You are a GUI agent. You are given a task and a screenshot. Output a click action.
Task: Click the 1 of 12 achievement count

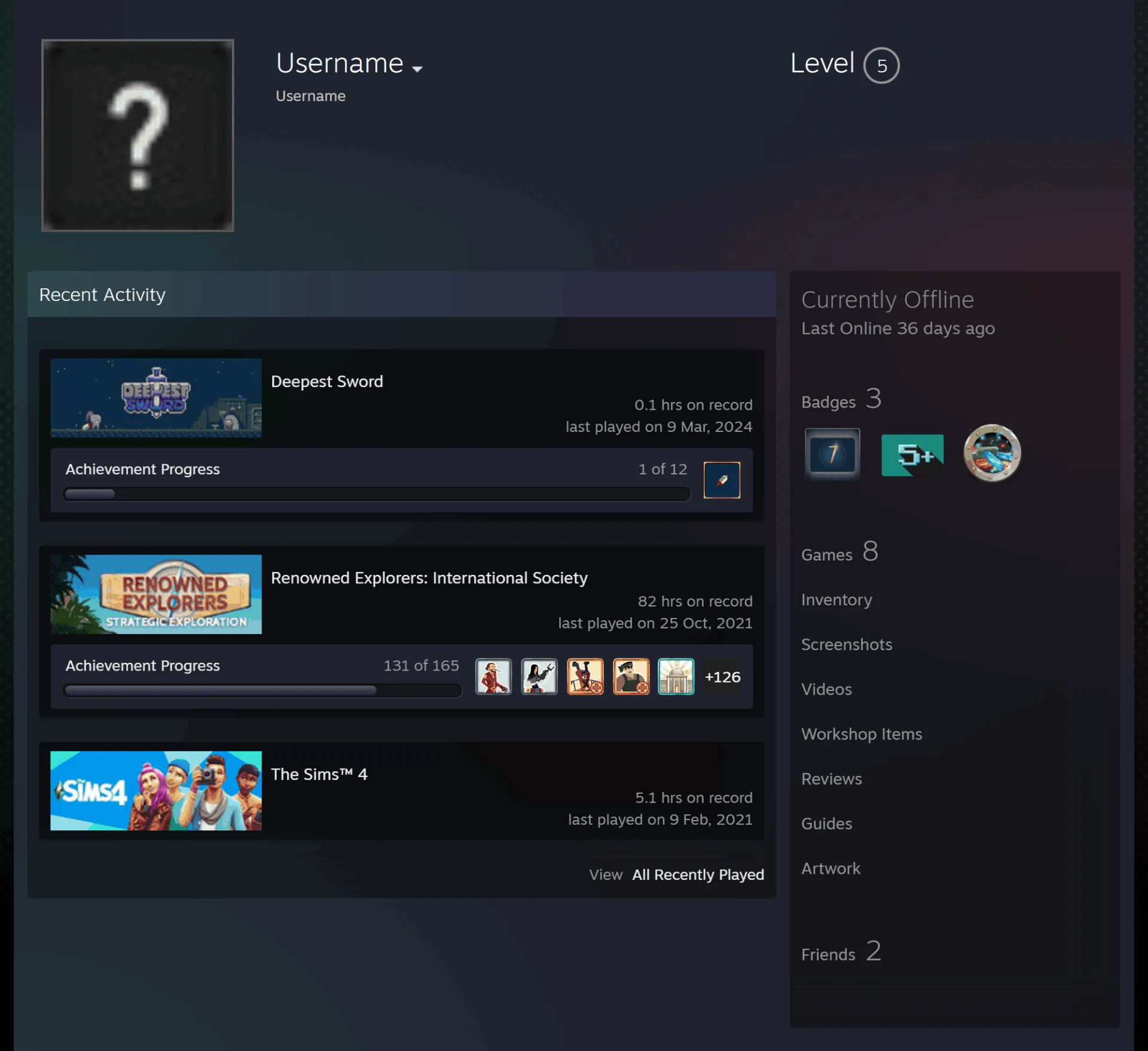[662, 469]
